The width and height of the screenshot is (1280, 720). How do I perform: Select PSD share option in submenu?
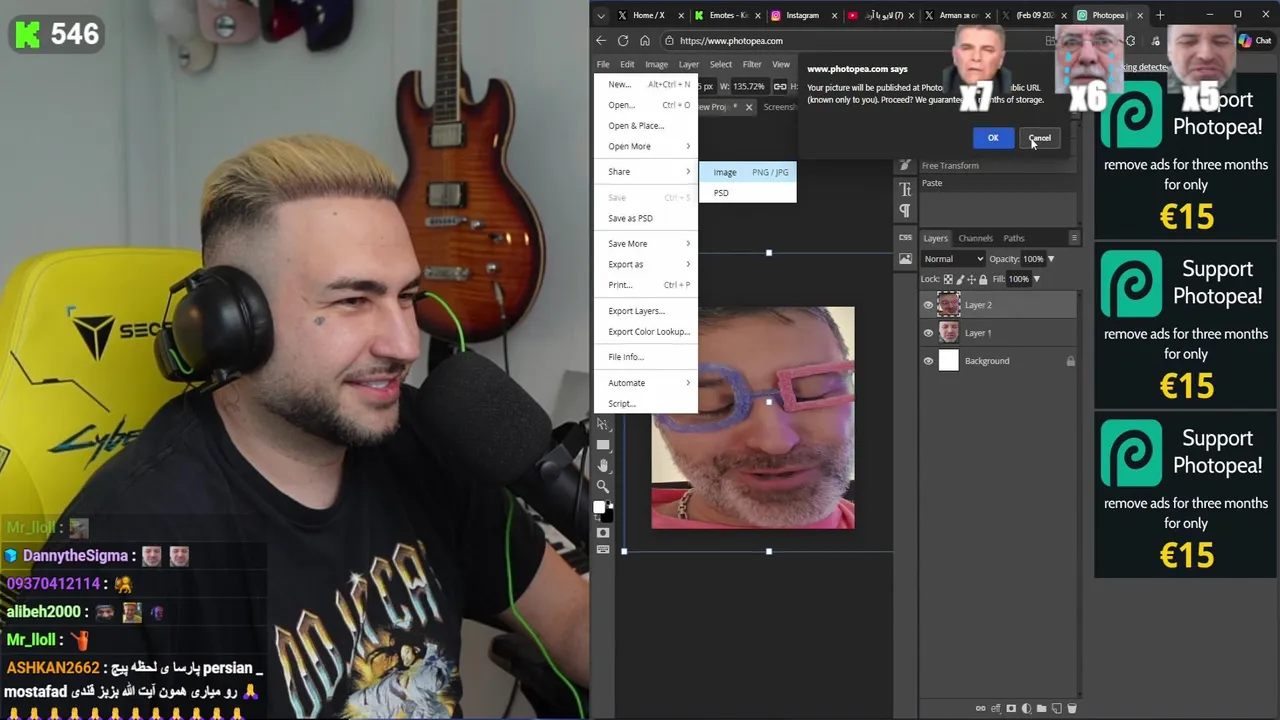(x=748, y=193)
